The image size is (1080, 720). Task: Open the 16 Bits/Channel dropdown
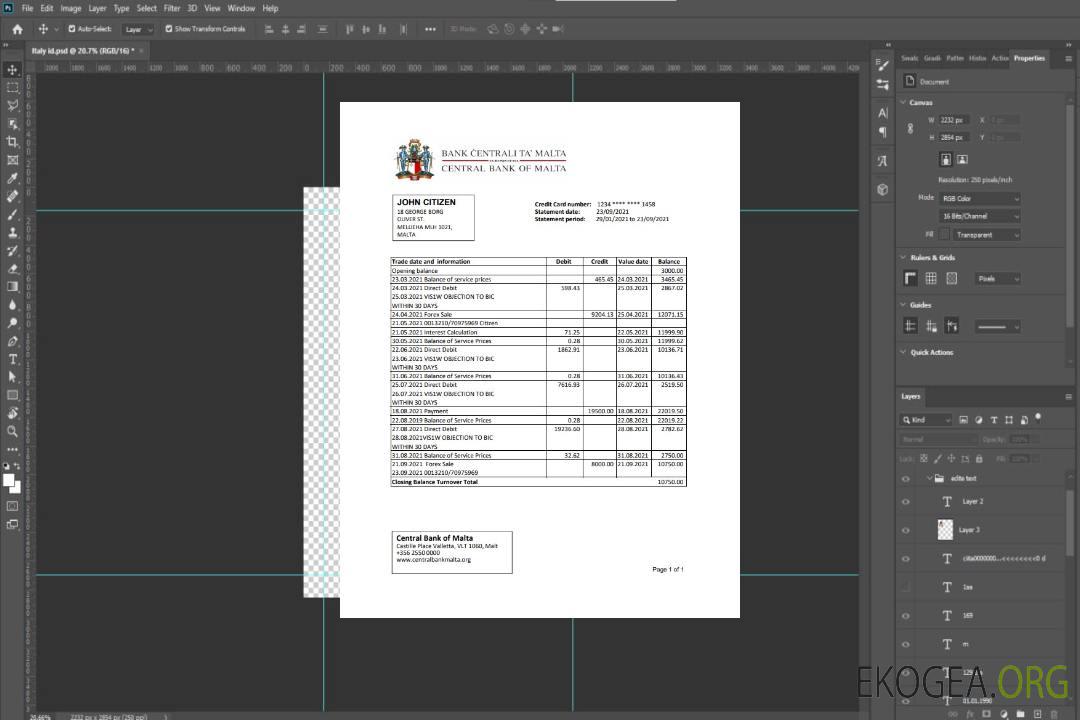click(979, 216)
